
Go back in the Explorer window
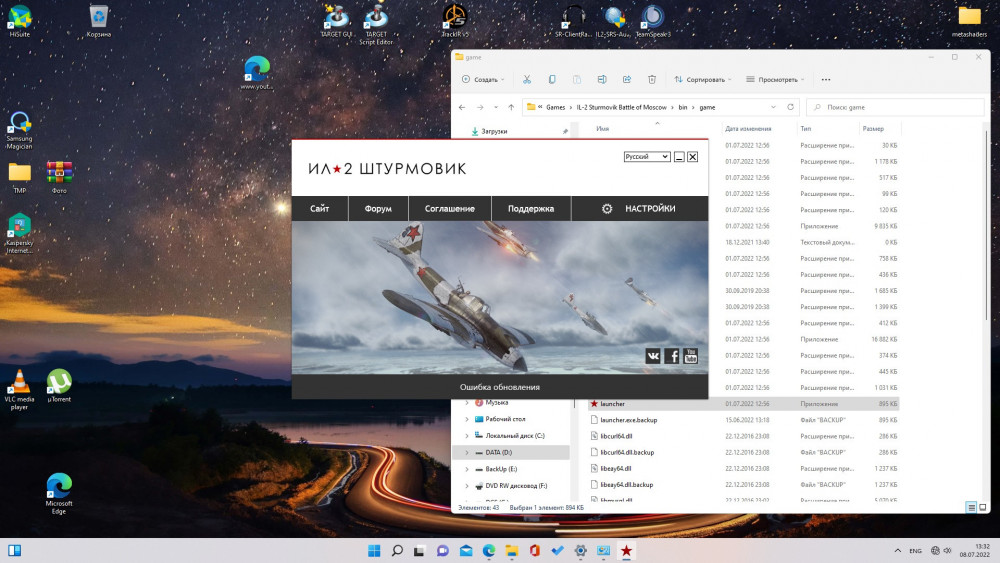462,107
